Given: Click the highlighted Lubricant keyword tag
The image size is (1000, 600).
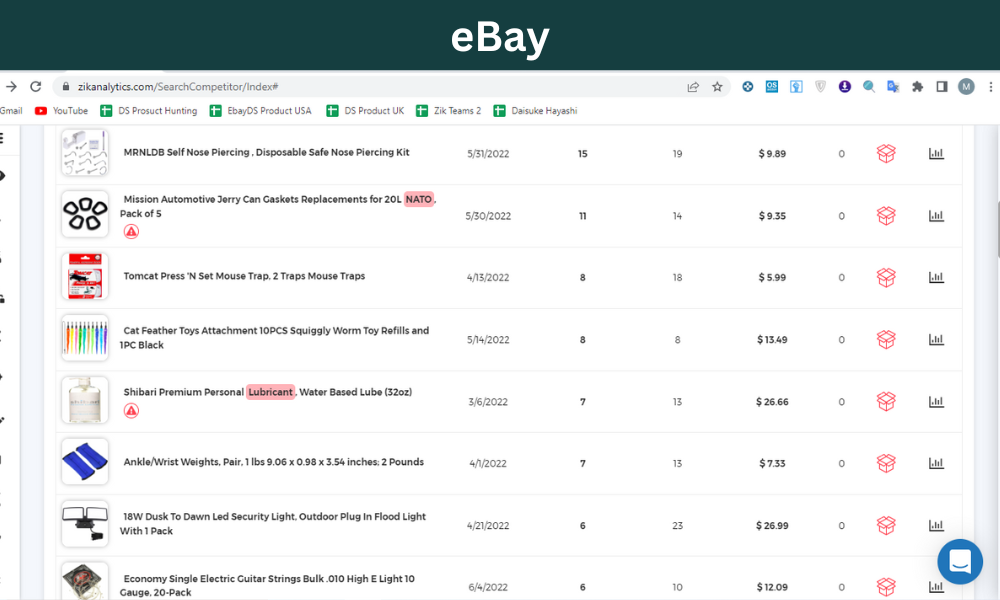Looking at the screenshot, I should click(270, 392).
